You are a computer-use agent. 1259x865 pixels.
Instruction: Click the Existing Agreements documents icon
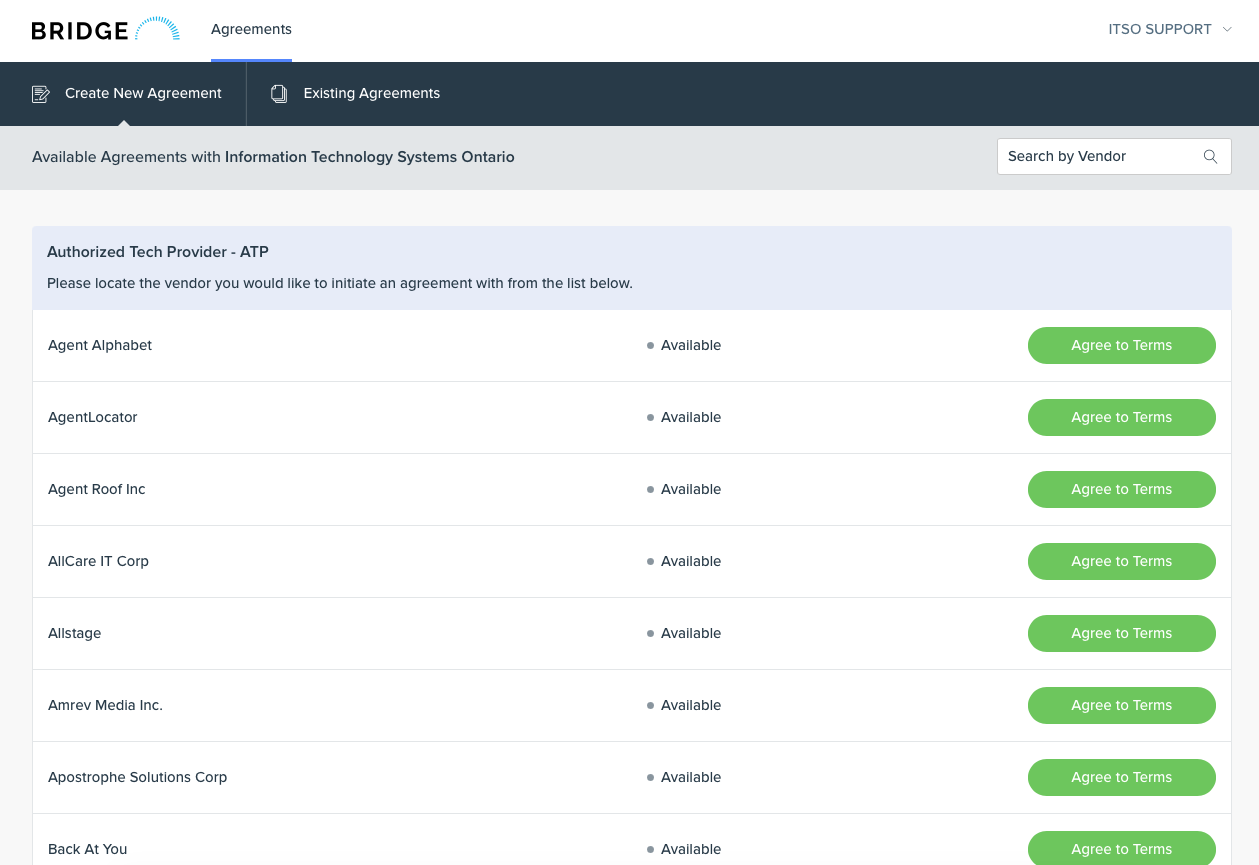(279, 94)
